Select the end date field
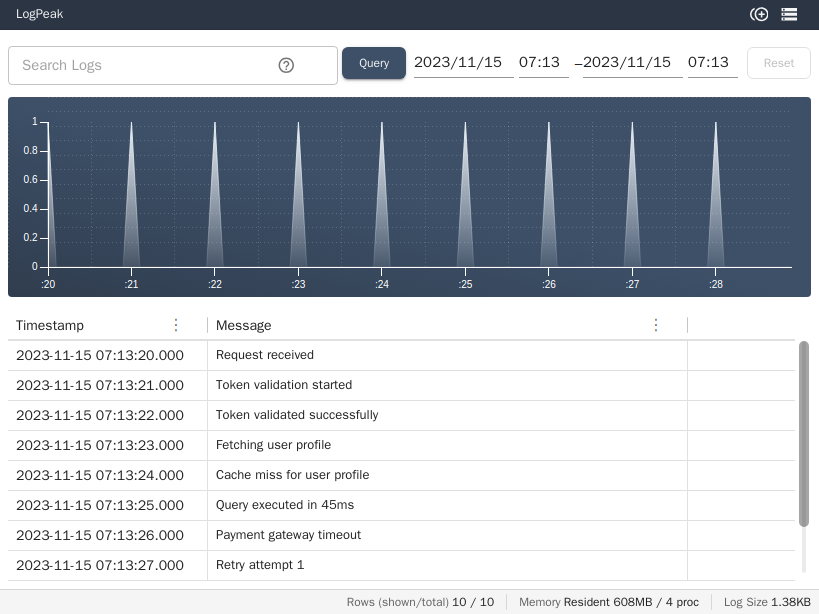 [x=631, y=62]
